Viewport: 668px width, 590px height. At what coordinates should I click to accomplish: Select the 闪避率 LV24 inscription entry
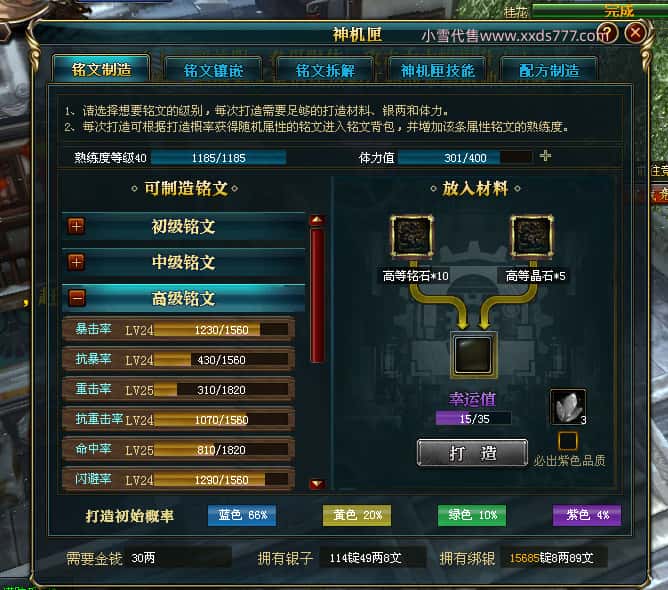(x=179, y=480)
